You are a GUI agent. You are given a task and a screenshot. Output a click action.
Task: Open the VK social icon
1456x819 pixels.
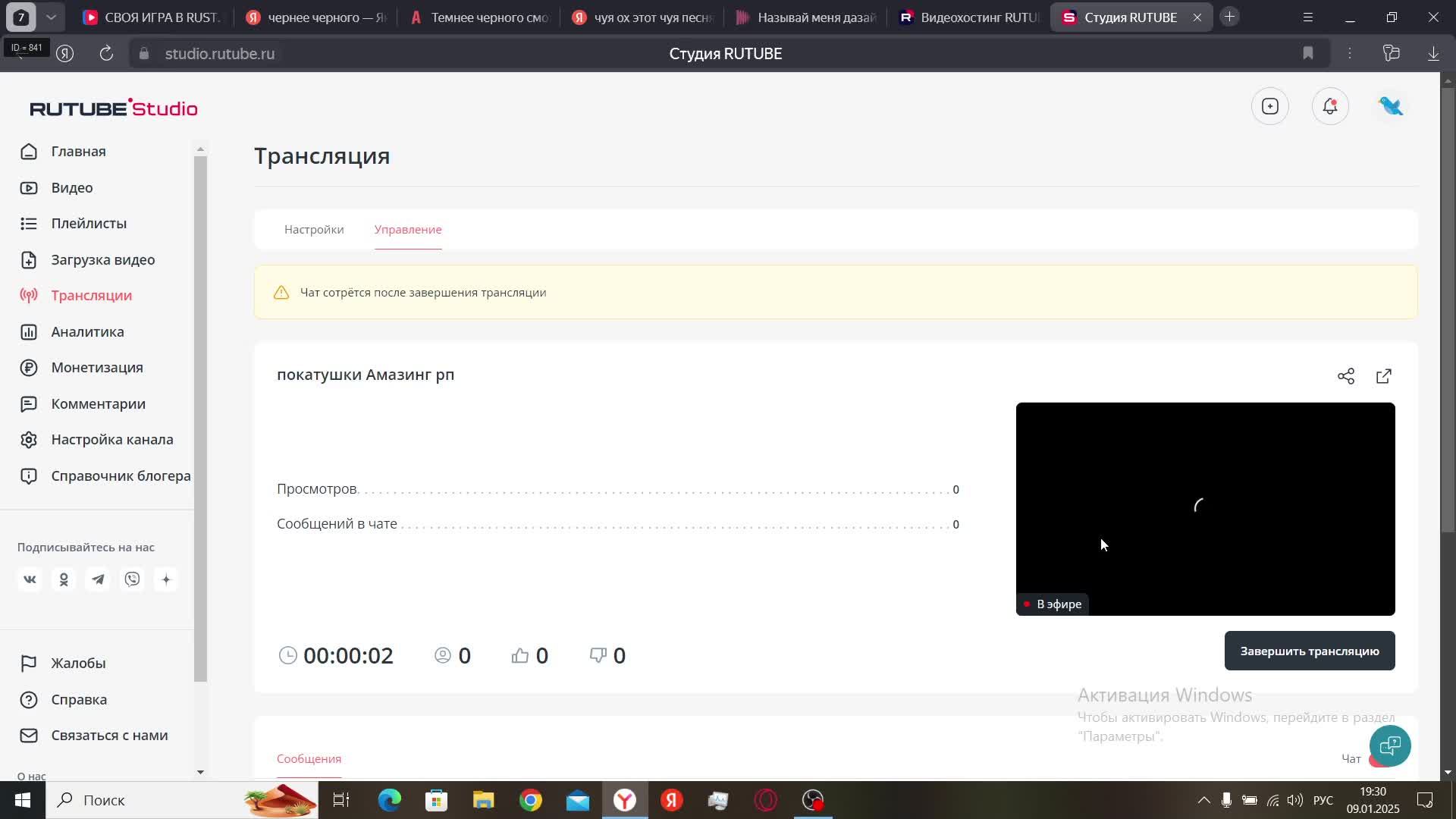pyautogui.click(x=30, y=580)
